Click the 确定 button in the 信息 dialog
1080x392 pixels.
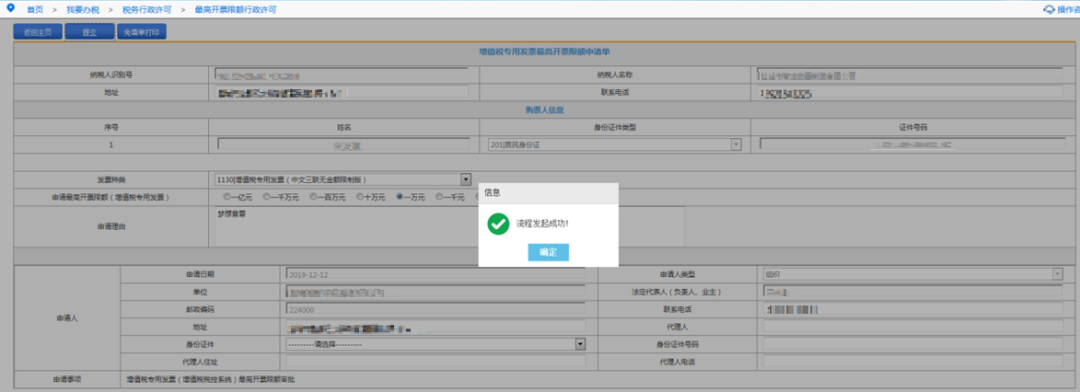point(548,252)
